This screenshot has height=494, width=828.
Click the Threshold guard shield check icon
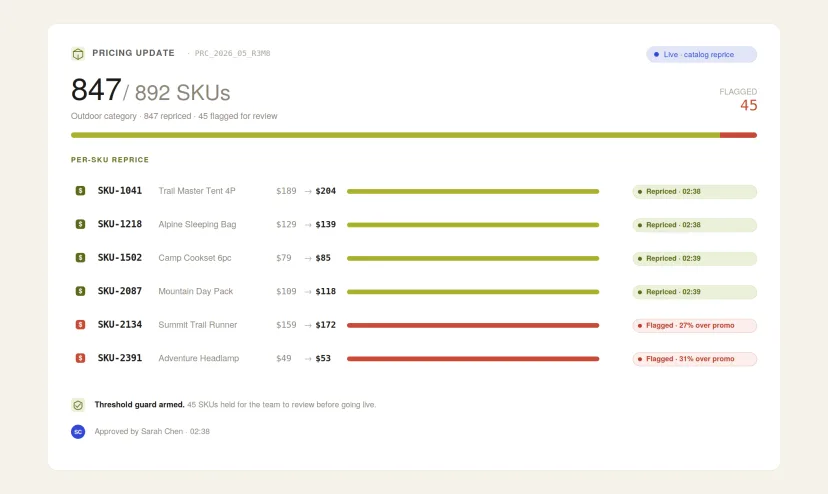tap(78, 405)
